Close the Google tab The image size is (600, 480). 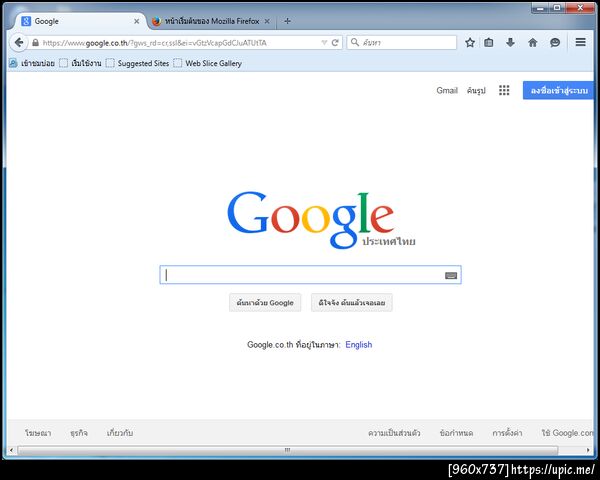pos(137,21)
